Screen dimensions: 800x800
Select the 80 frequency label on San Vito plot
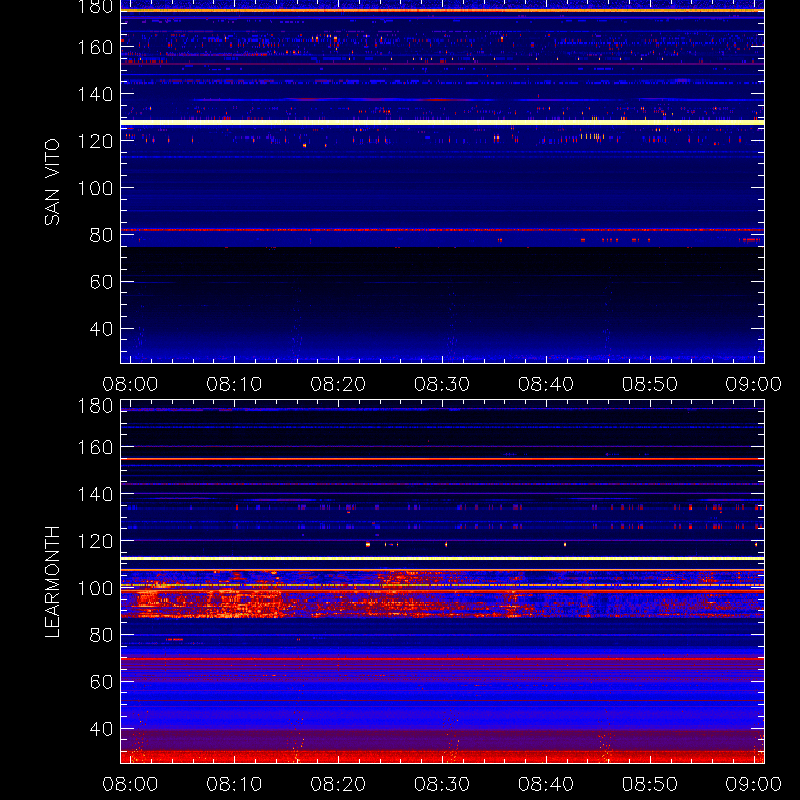(102, 235)
